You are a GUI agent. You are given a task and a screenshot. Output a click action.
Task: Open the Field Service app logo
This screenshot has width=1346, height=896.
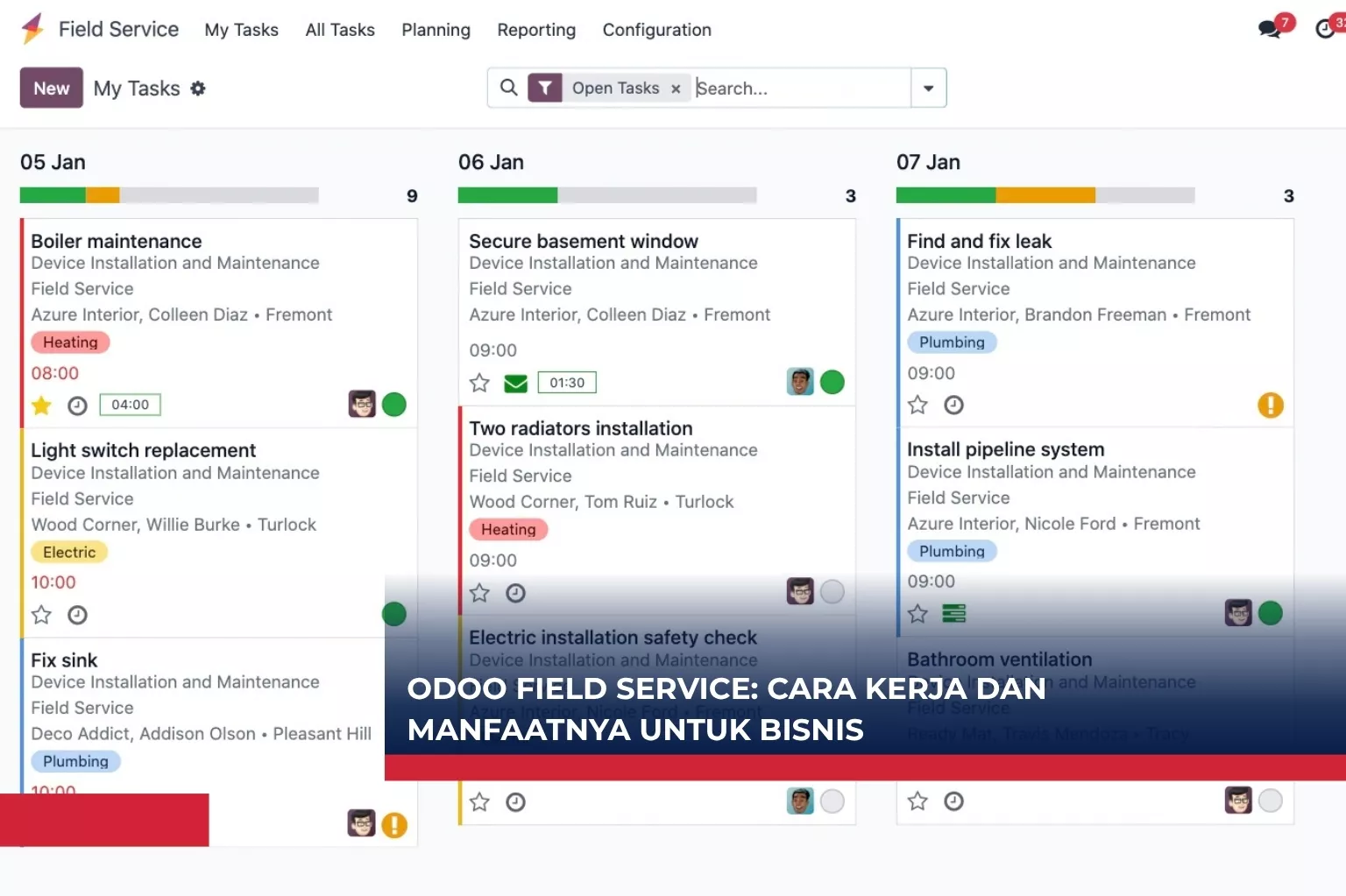pos(32,29)
